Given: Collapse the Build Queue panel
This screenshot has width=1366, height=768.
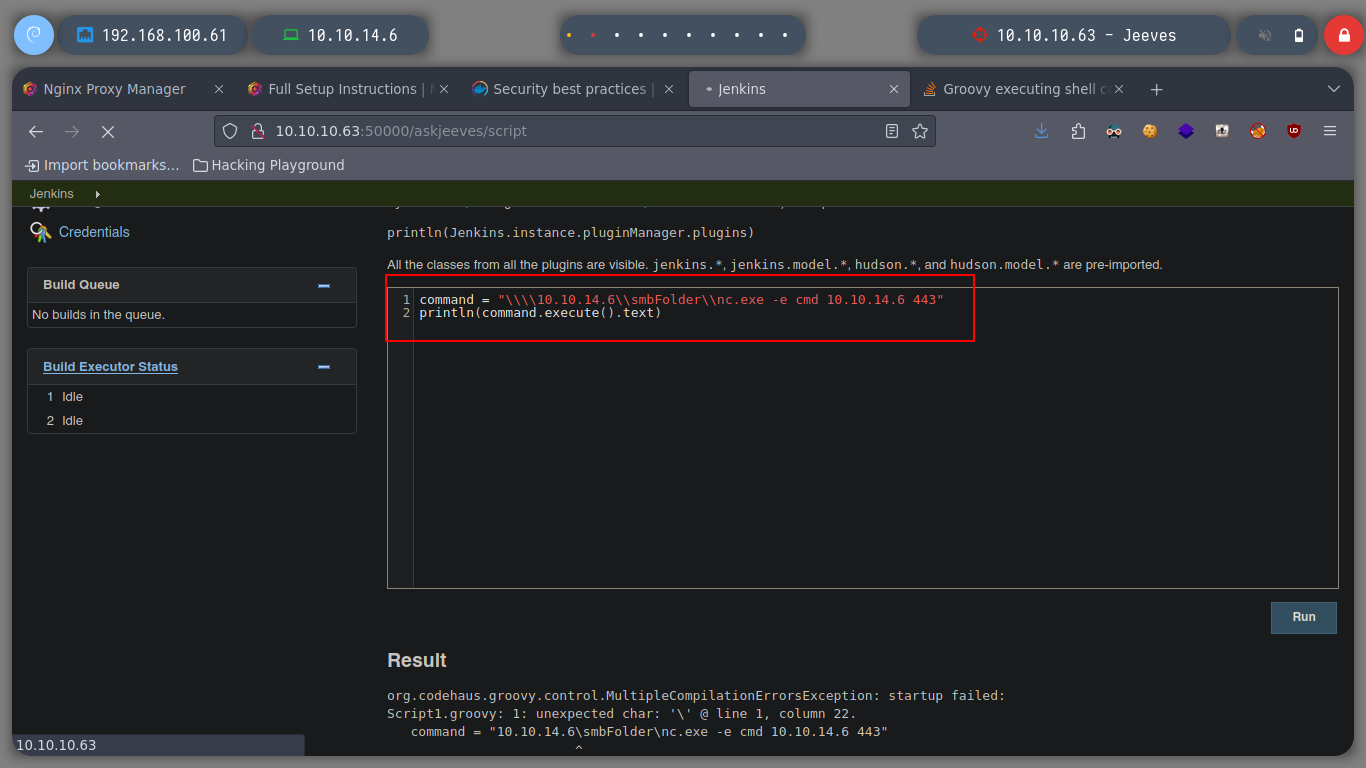Looking at the screenshot, I should pyautogui.click(x=324, y=285).
